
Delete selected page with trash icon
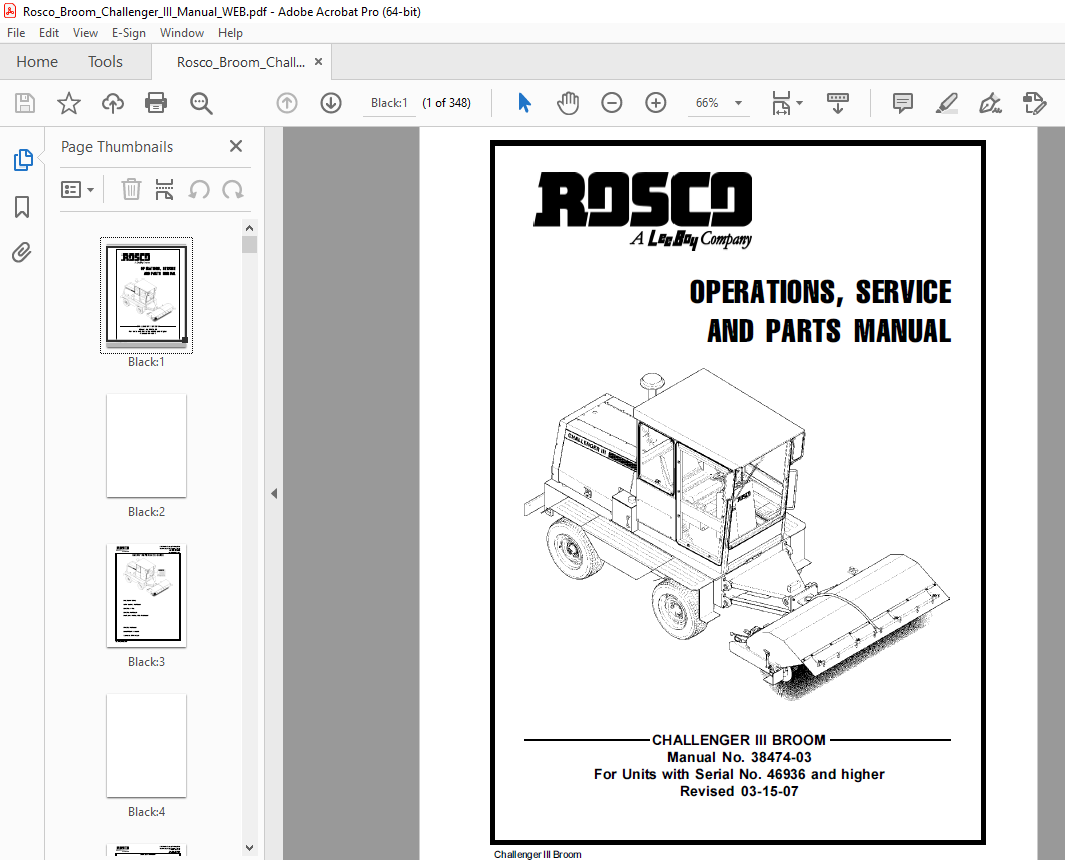tap(131, 190)
